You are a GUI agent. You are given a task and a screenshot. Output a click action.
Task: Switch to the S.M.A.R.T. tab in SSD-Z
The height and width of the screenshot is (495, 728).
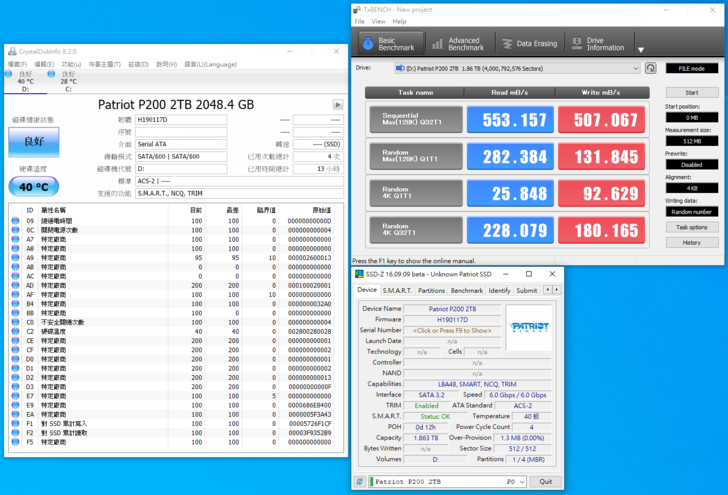(x=397, y=290)
